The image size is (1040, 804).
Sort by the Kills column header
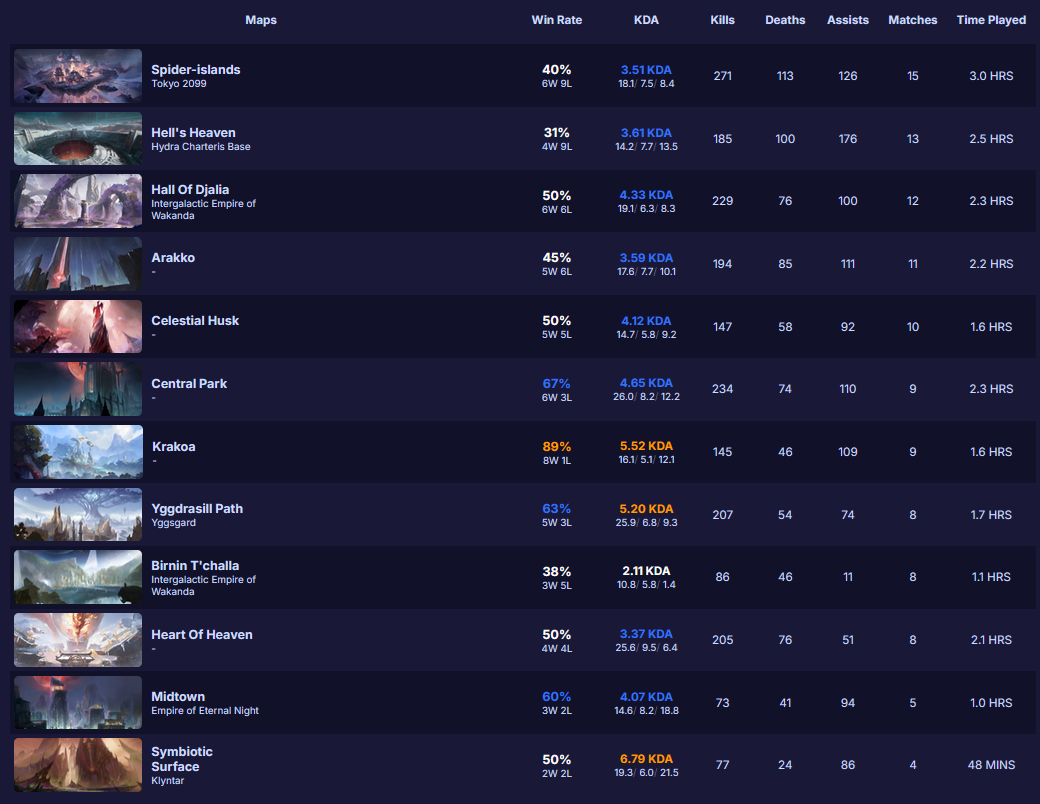pyautogui.click(x=722, y=20)
